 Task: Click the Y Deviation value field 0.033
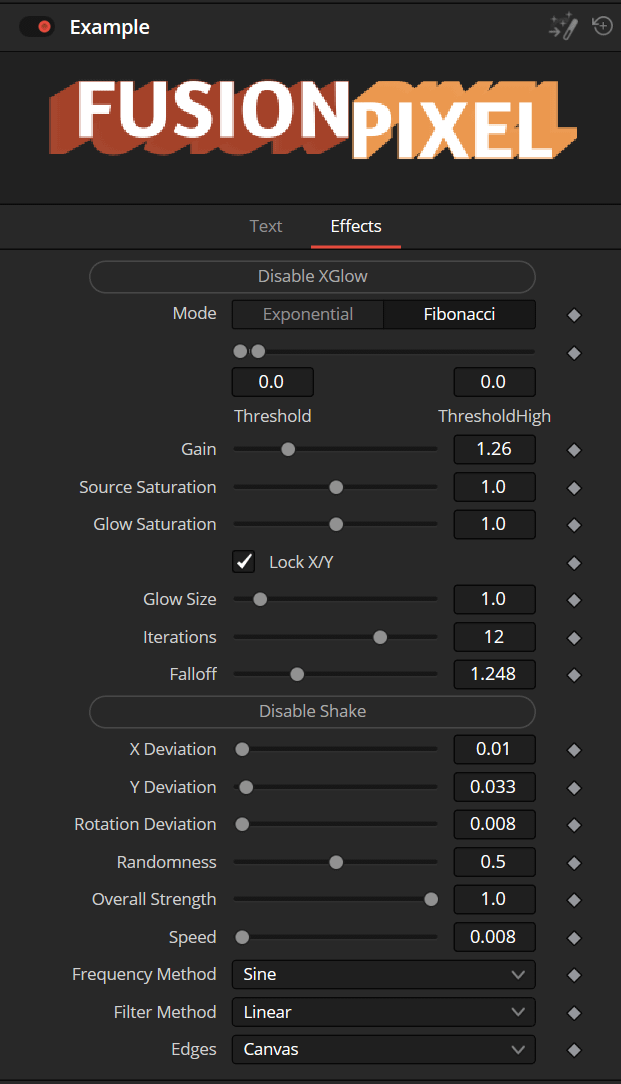pyautogui.click(x=494, y=787)
